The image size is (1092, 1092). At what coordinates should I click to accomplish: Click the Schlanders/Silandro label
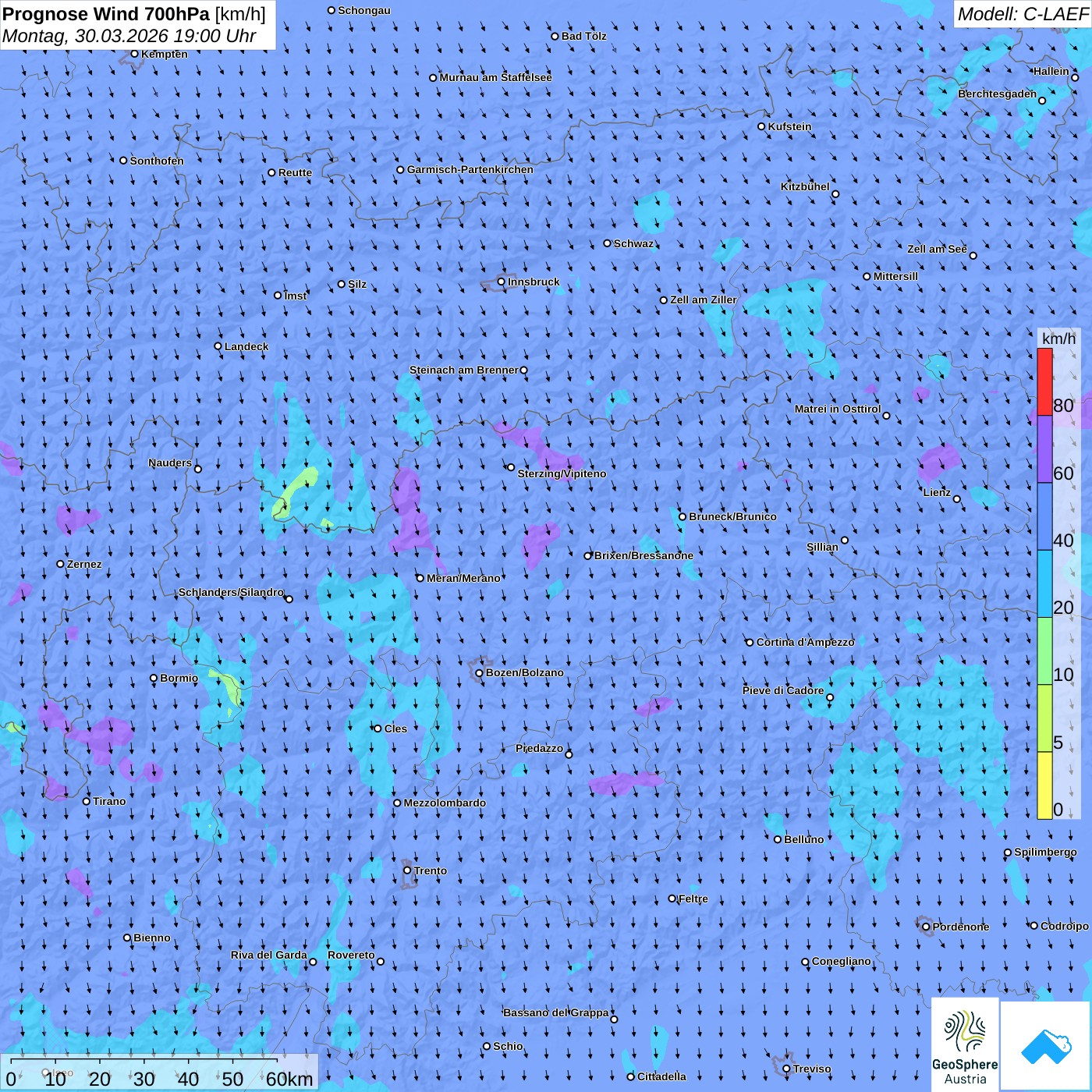coord(231,592)
